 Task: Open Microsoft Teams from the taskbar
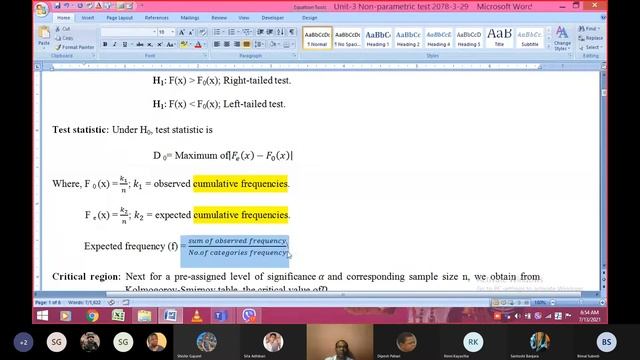pyautogui.click(x=221, y=316)
